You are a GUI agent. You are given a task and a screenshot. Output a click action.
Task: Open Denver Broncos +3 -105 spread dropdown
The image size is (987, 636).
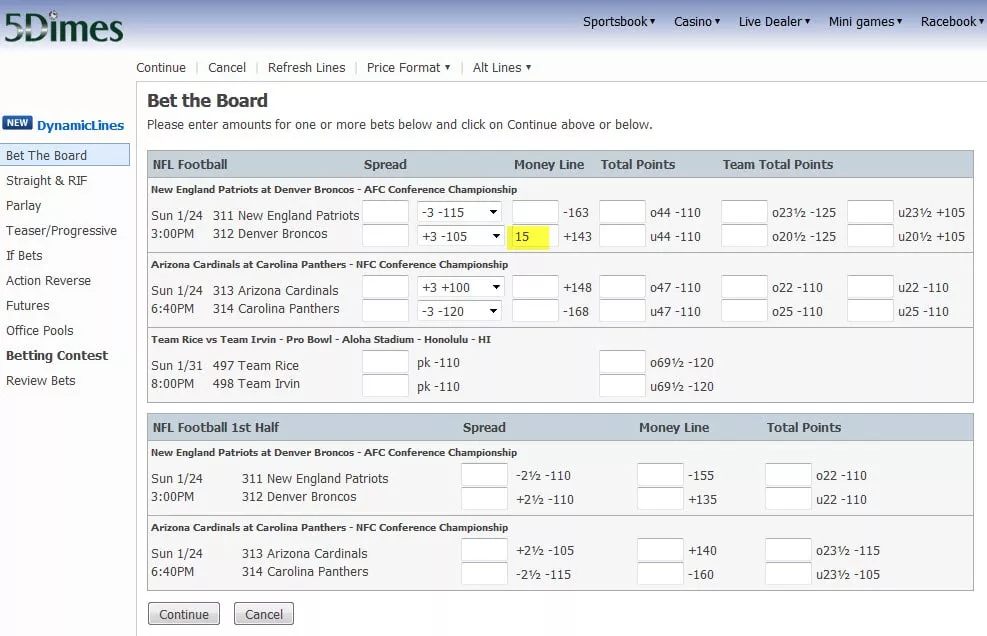tap(459, 236)
